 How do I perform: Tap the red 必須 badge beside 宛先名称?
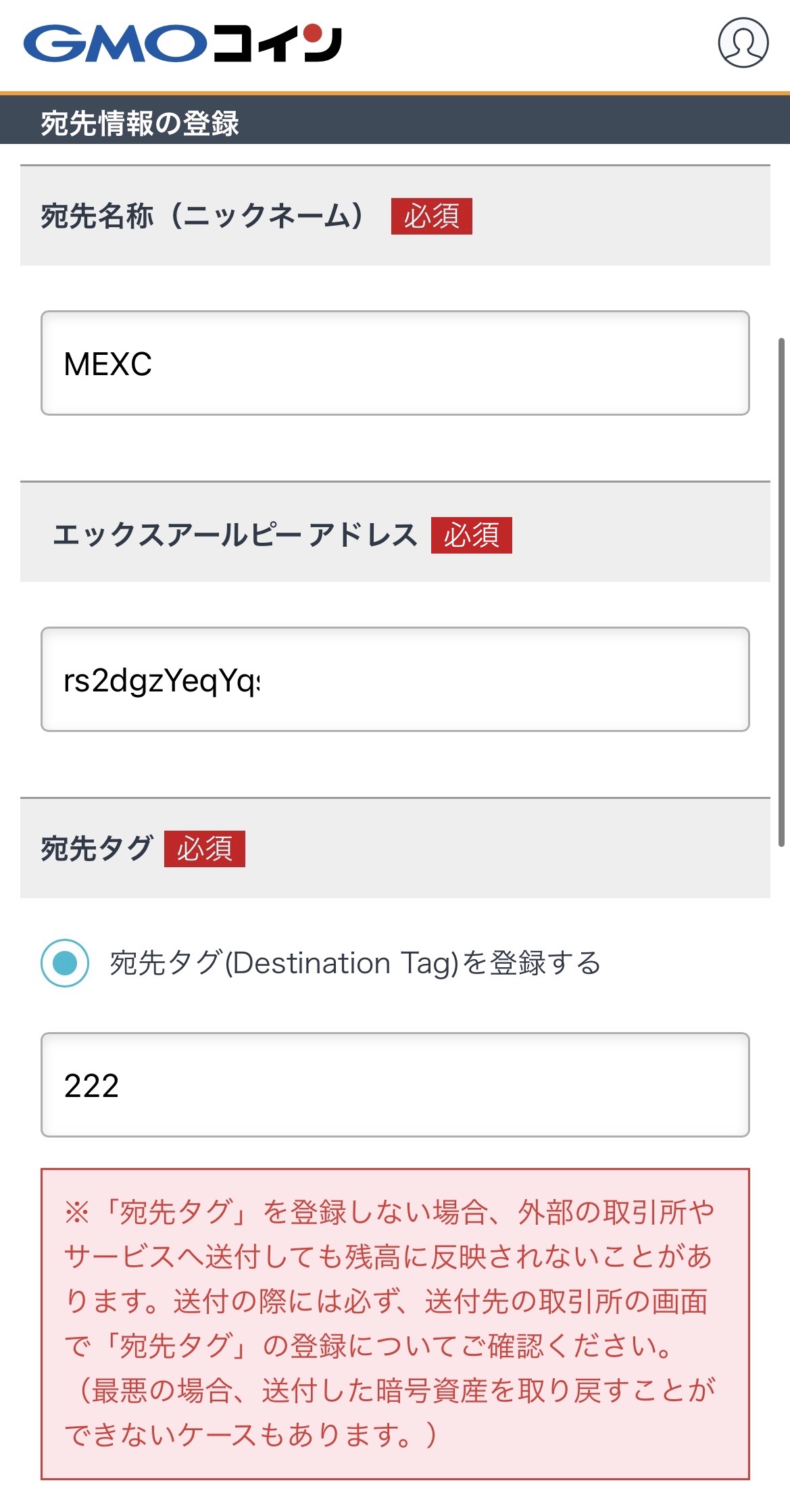pyautogui.click(x=433, y=216)
